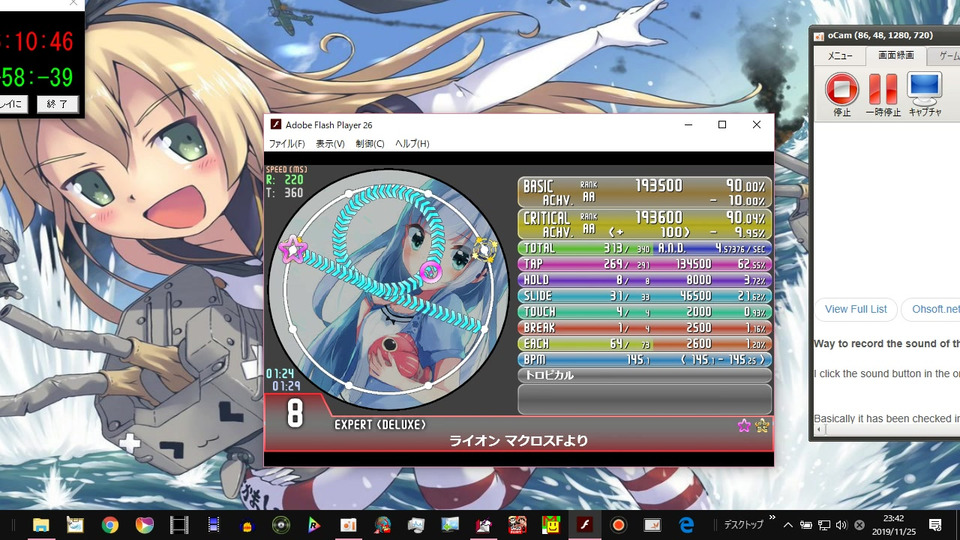
Task: Open the ファイル(F) menu in Flash Player
Action: pyautogui.click(x=287, y=144)
